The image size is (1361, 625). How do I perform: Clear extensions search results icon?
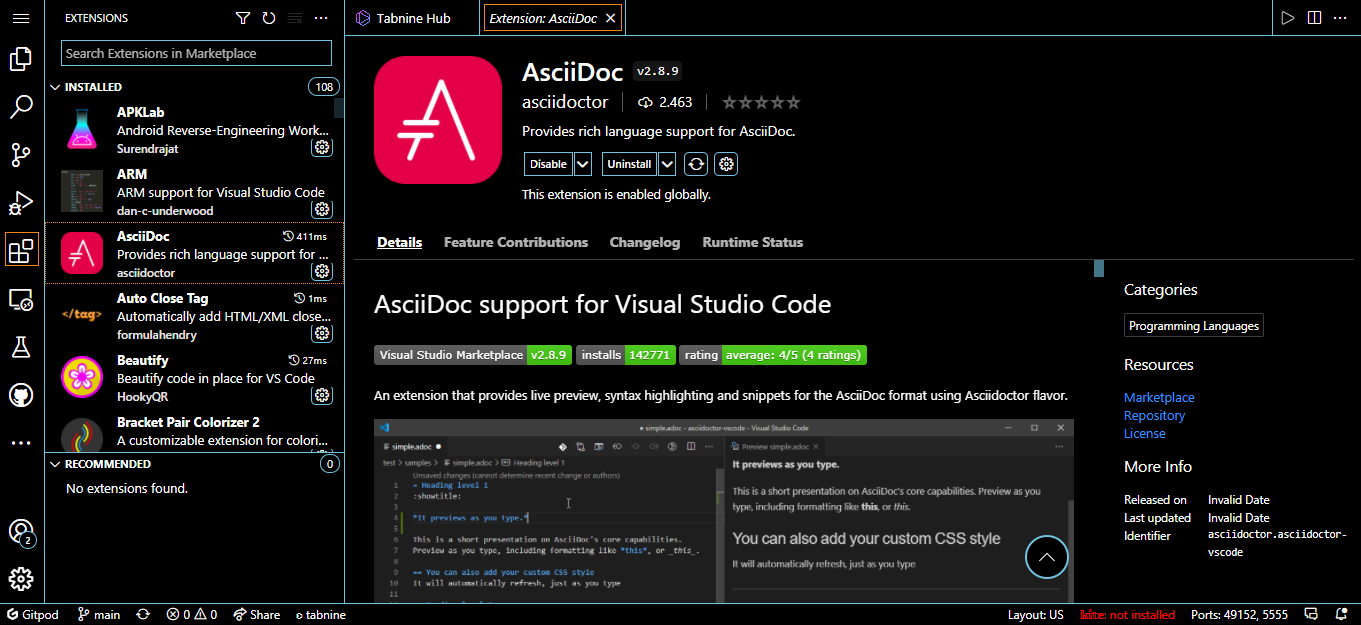295,18
